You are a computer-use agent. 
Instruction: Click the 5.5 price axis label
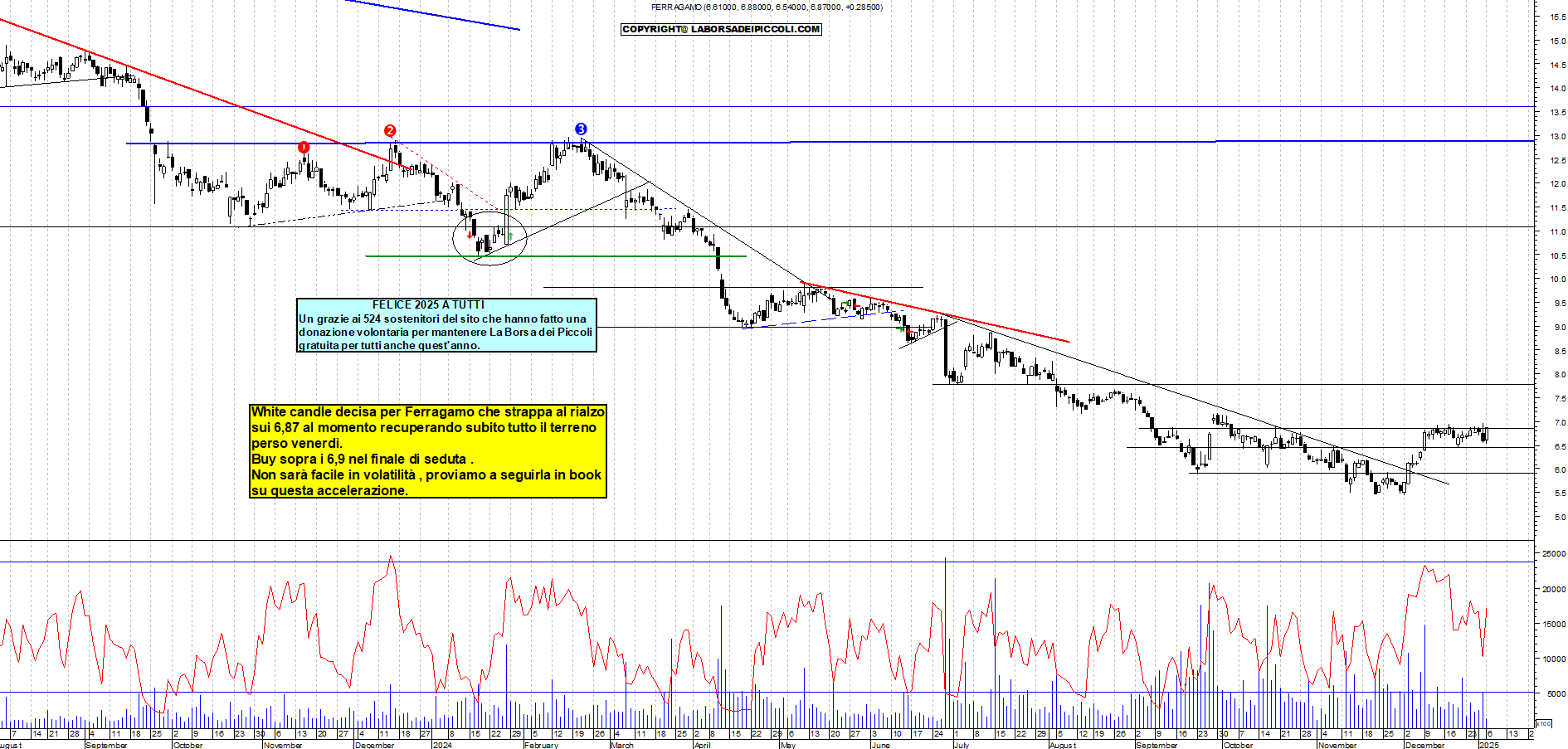point(1560,494)
